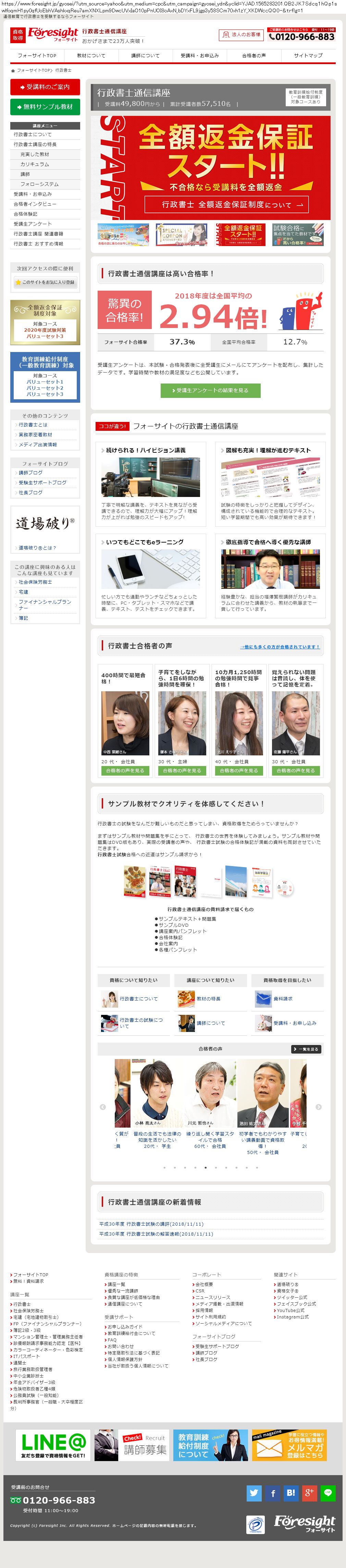The width and height of the screenshot is (346, 1568).
Task: Click 合格者の声を見る under the 20代 会社員 woman
Action: [x=125, y=770]
